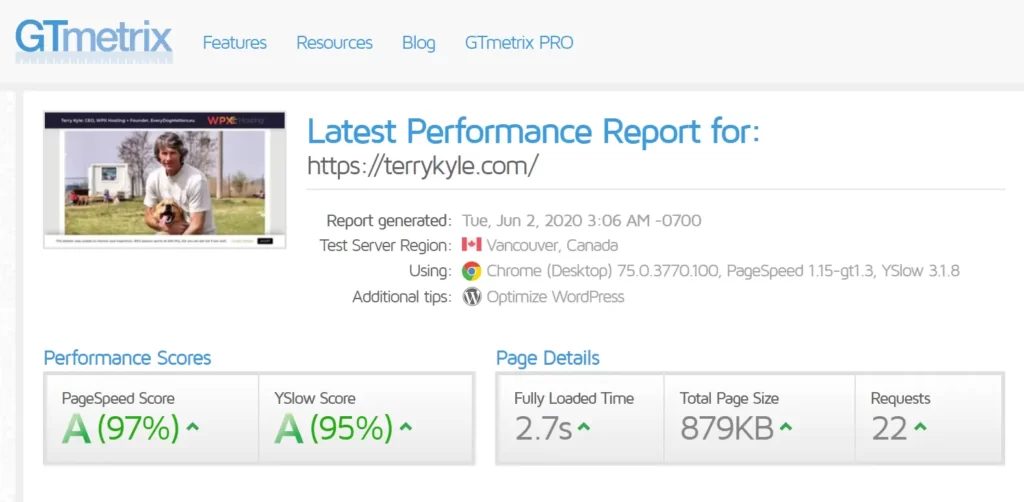Click the WordPress logo icon
1024x502 pixels.
(471, 297)
